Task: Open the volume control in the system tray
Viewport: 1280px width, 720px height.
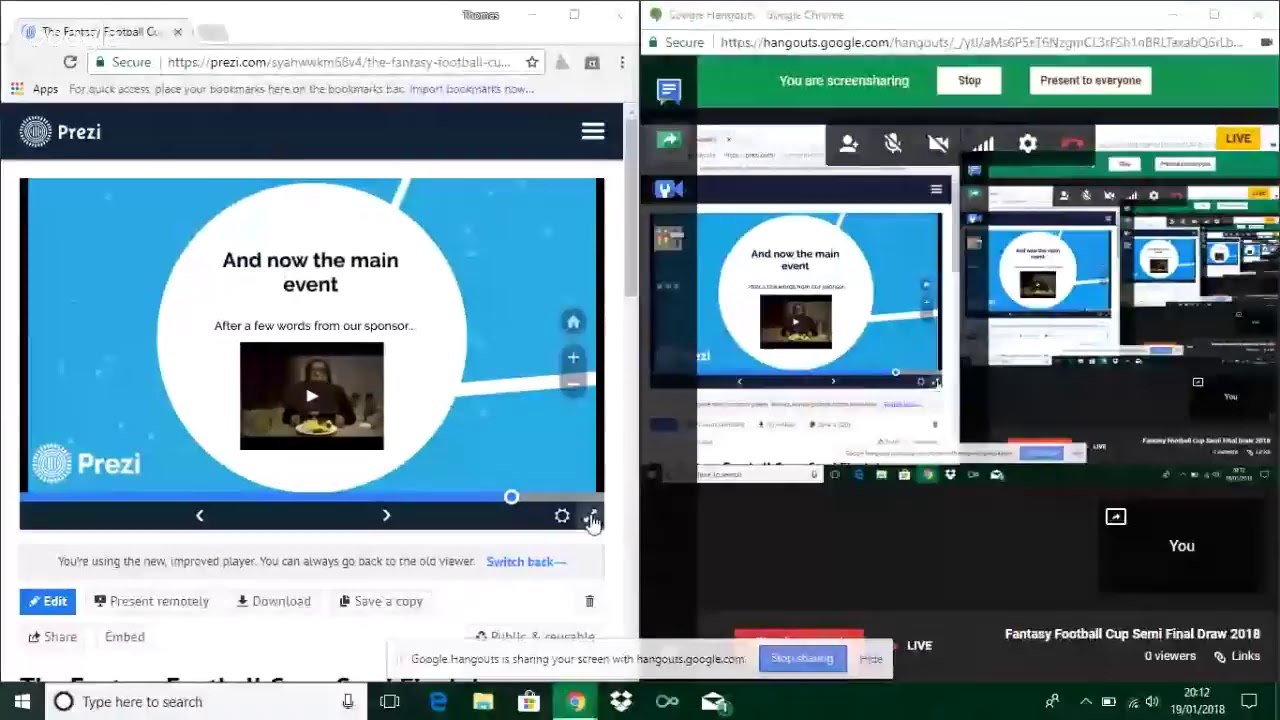Action: pos(1152,702)
